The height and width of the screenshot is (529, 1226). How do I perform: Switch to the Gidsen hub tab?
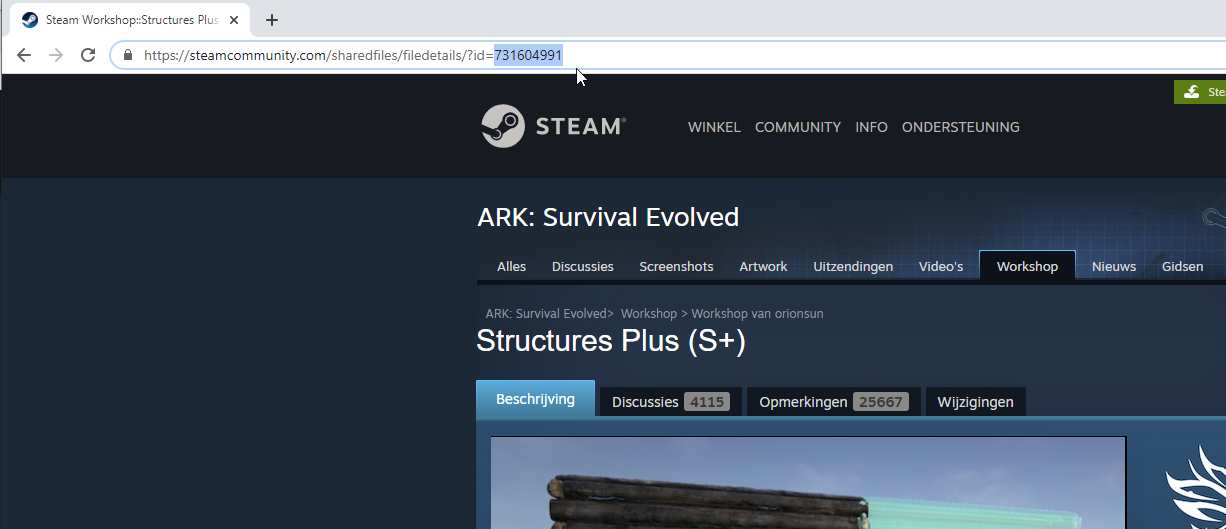pos(1182,266)
